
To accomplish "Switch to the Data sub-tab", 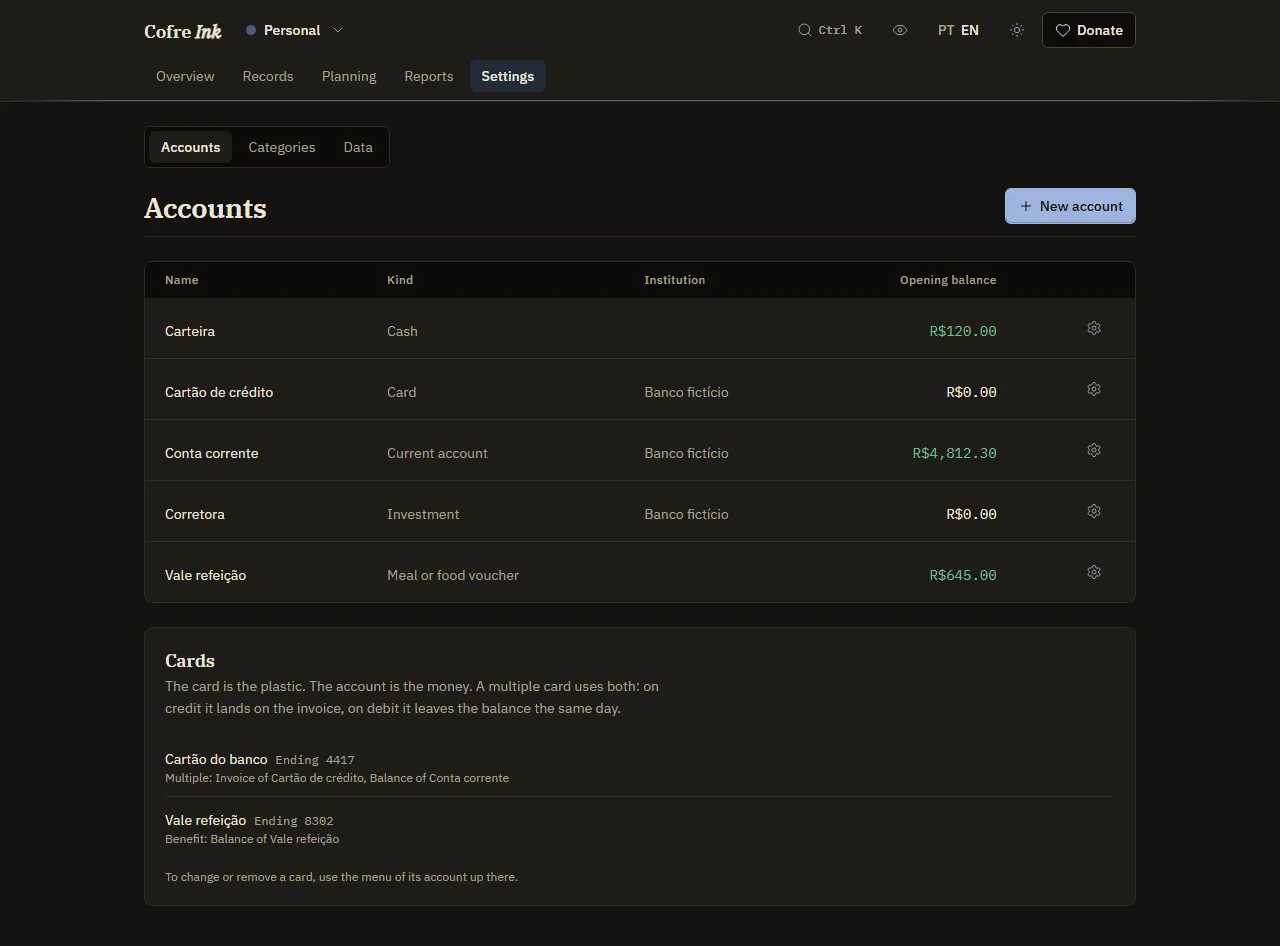I will pyautogui.click(x=358, y=147).
